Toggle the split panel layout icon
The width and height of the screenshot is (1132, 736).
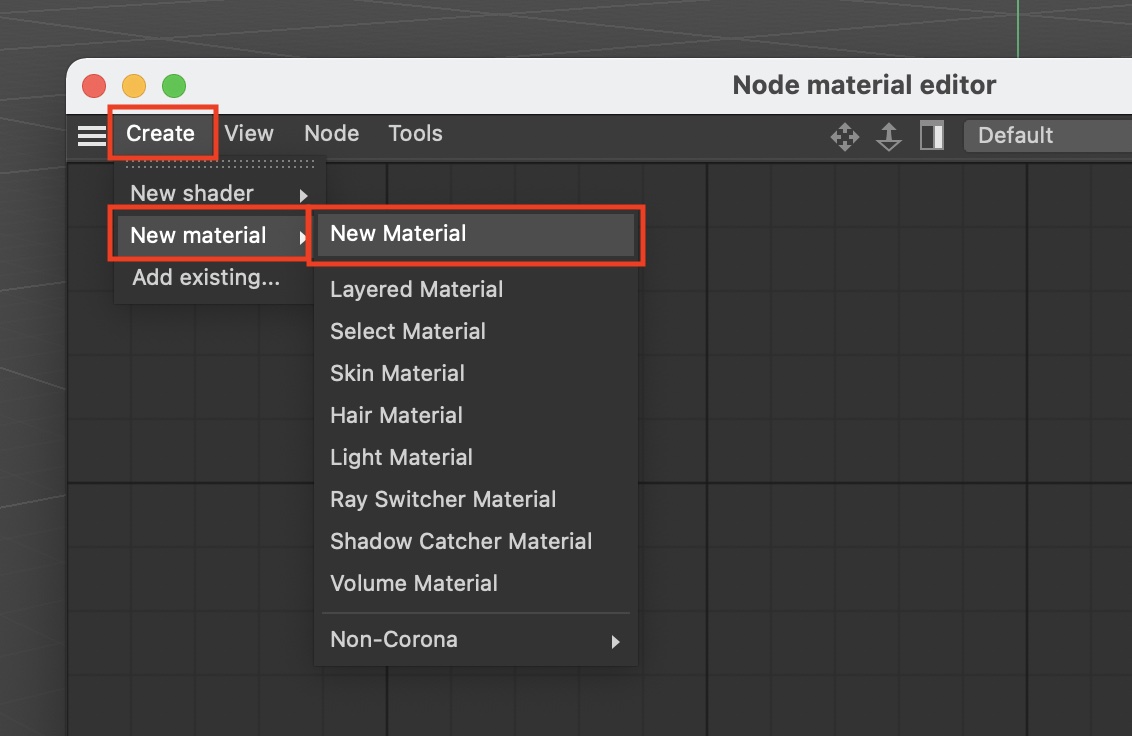932,136
